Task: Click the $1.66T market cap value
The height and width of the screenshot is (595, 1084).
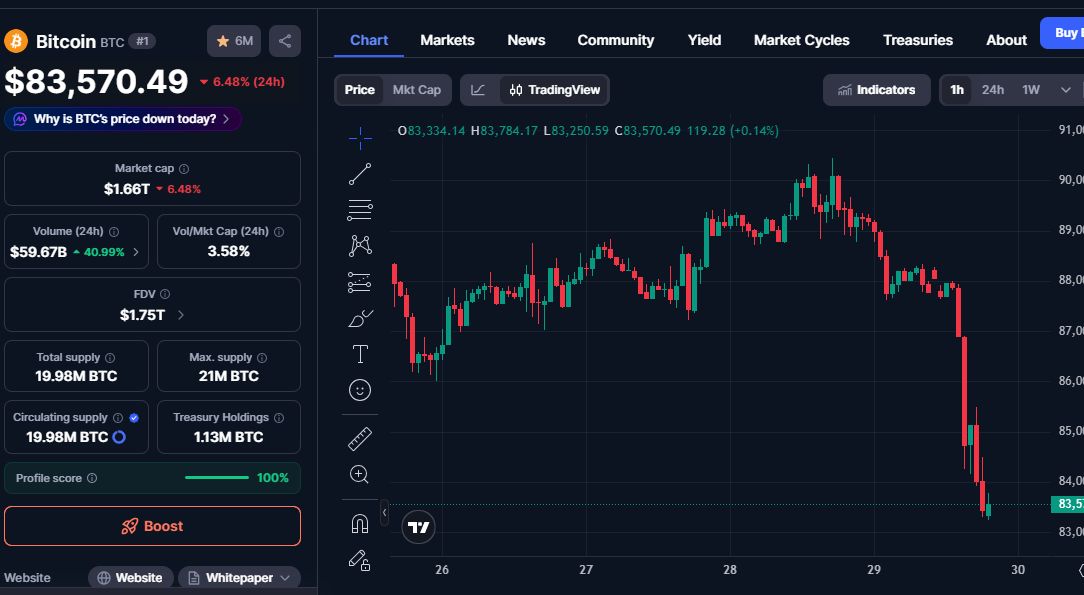Action: 127,189
